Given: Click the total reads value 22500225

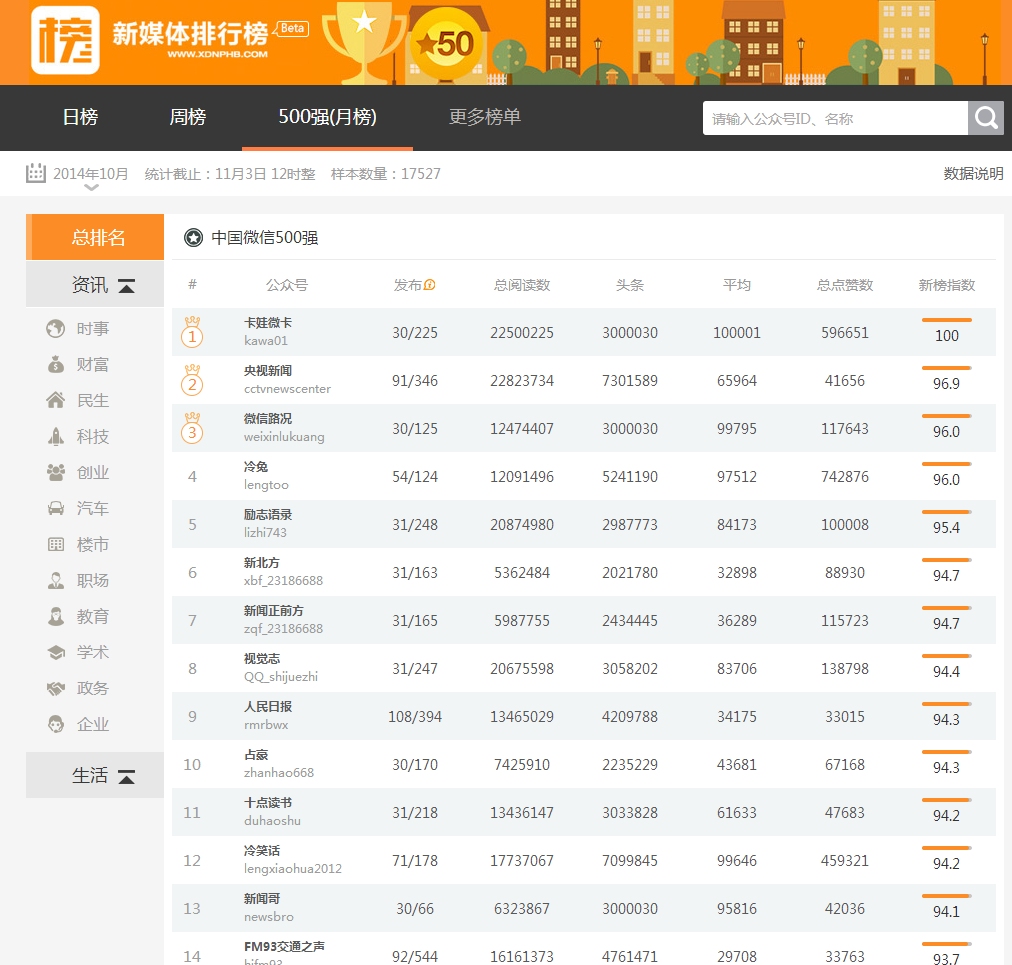Looking at the screenshot, I should click(x=521, y=332).
